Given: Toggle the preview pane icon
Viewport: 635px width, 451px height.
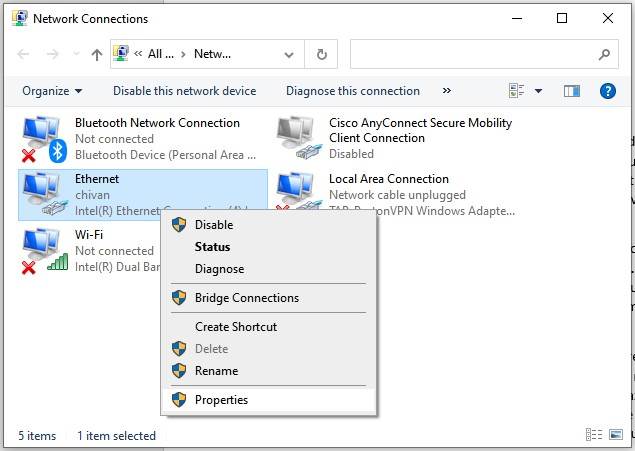Looking at the screenshot, I should [x=572, y=91].
